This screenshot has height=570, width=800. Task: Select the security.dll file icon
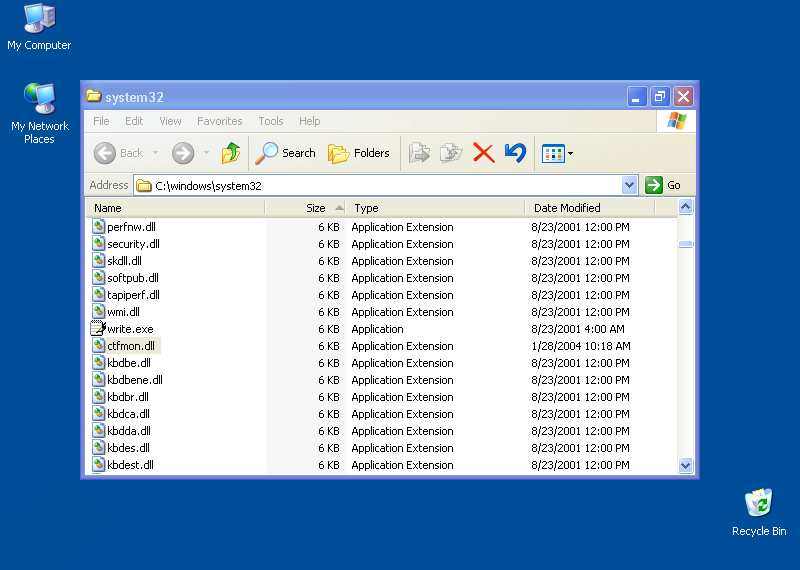click(x=98, y=243)
